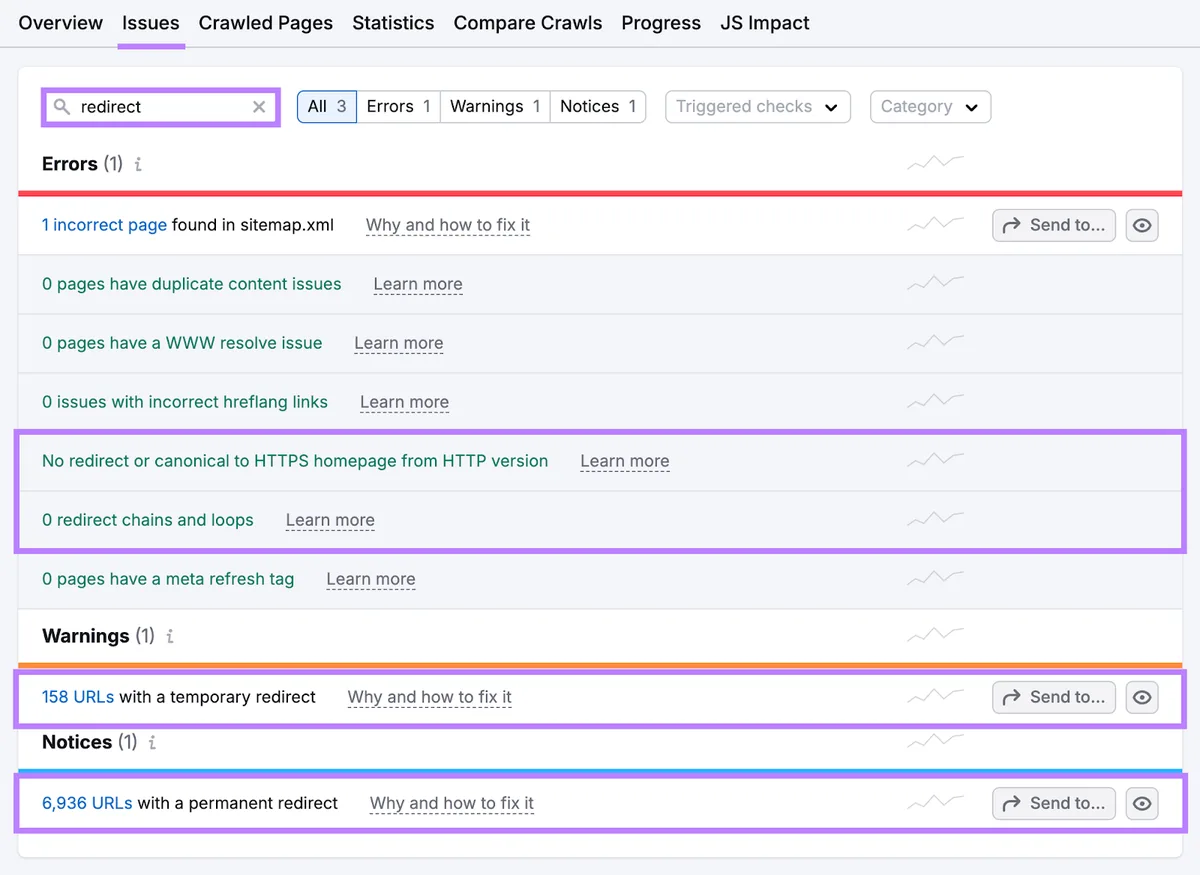Open trend sparkline for HTTPS homepage redirect row

(x=936, y=461)
